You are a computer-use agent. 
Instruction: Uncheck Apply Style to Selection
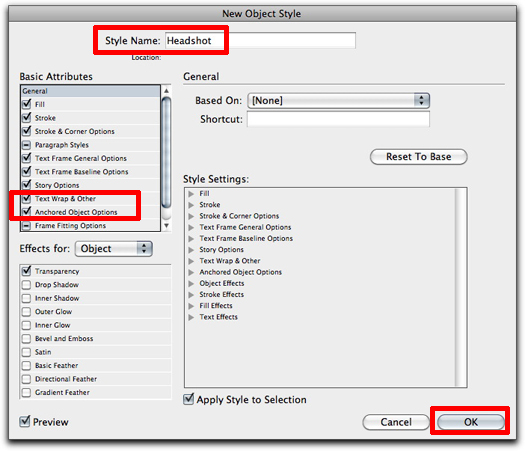tap(189, 399)
